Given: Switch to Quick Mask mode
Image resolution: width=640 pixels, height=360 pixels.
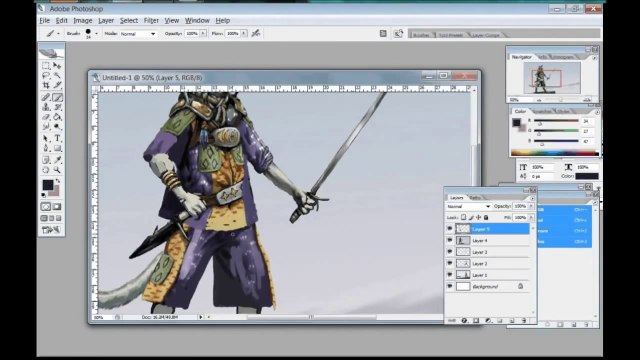Looking at the screenshot, I should 57,207.
